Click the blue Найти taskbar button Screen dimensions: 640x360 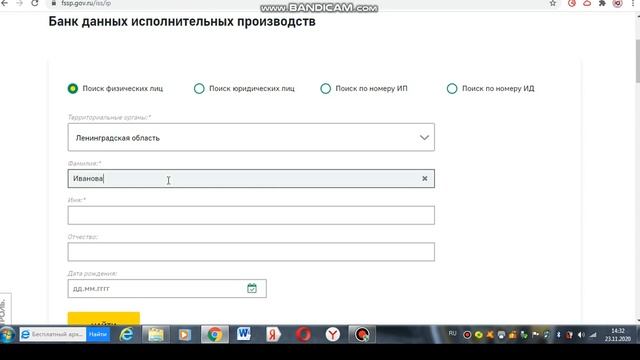tap(98, 334)
